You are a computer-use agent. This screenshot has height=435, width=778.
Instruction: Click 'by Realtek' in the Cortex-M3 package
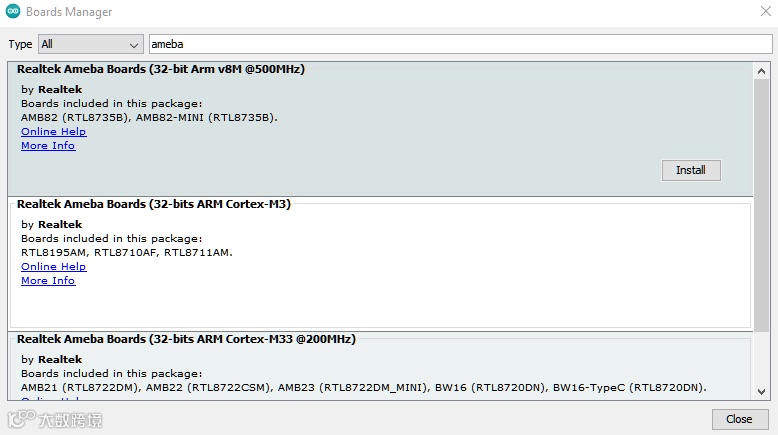pyautogui.click(x=52, y=224)
